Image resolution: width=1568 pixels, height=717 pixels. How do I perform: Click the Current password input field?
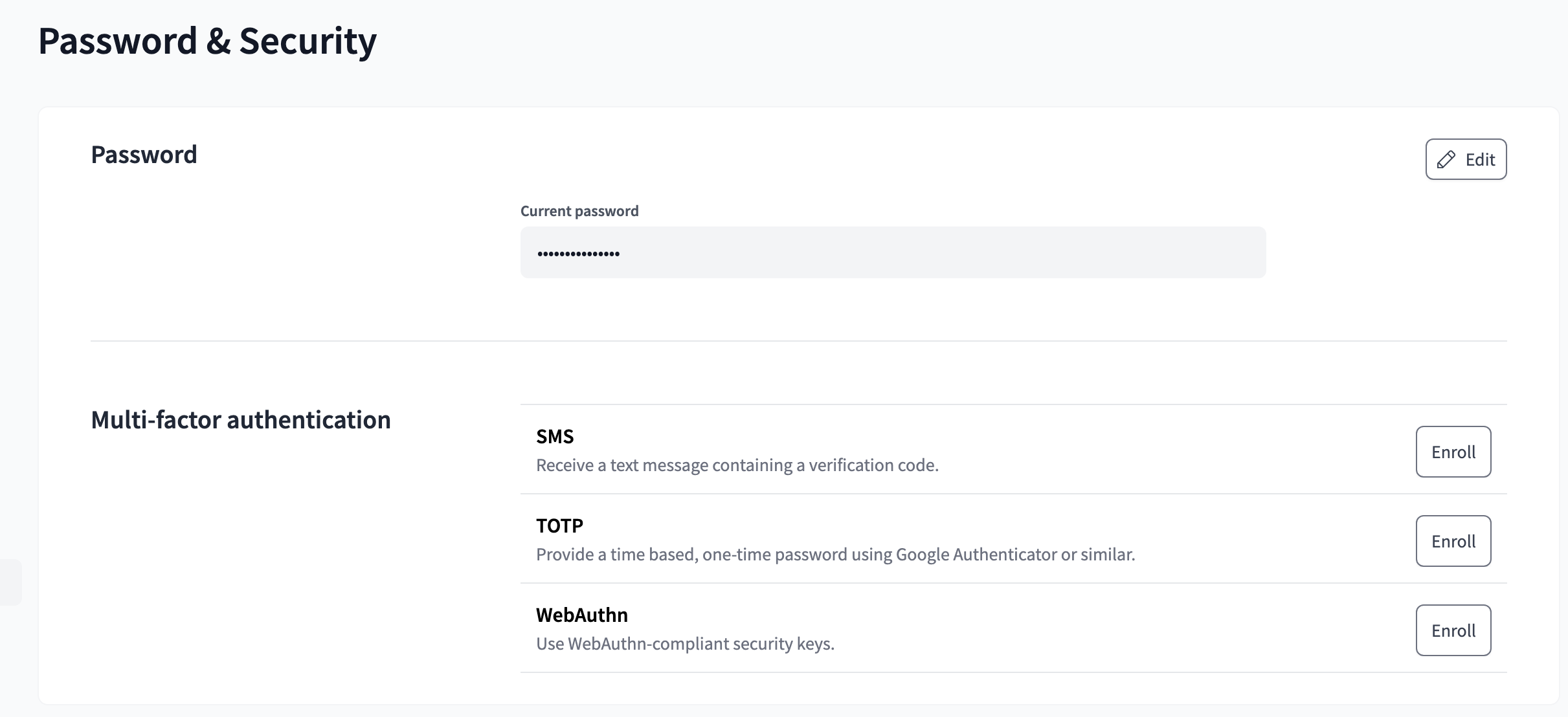pos(892,252)
